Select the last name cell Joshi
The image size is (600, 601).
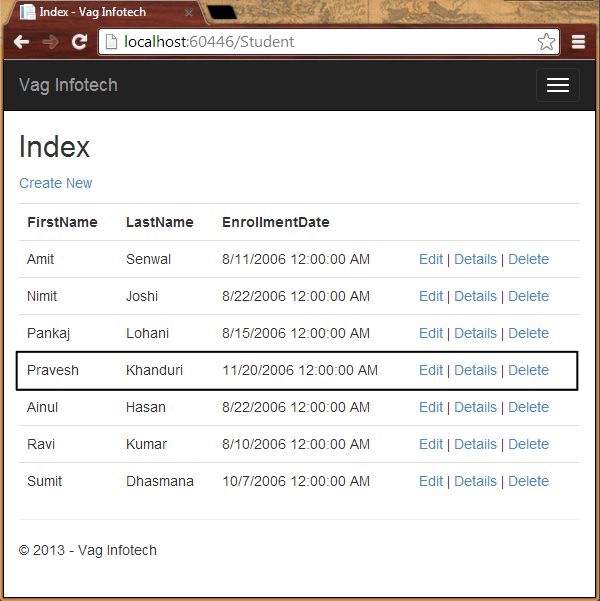click(142, 296)
